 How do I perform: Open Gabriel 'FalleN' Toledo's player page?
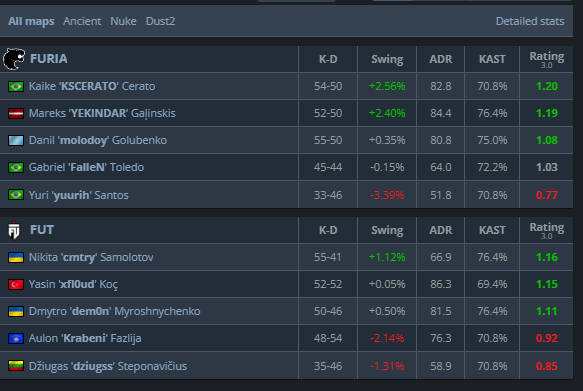point(86,167)
